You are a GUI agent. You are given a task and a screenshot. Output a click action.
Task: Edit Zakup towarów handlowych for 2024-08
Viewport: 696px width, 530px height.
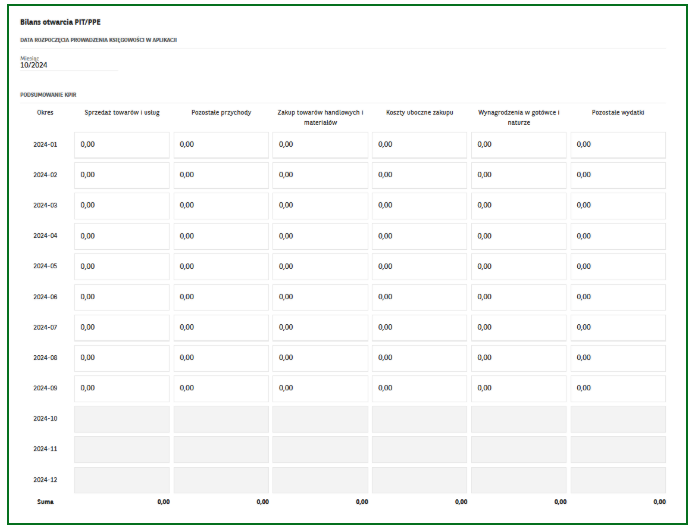click(x=320, y=358)
